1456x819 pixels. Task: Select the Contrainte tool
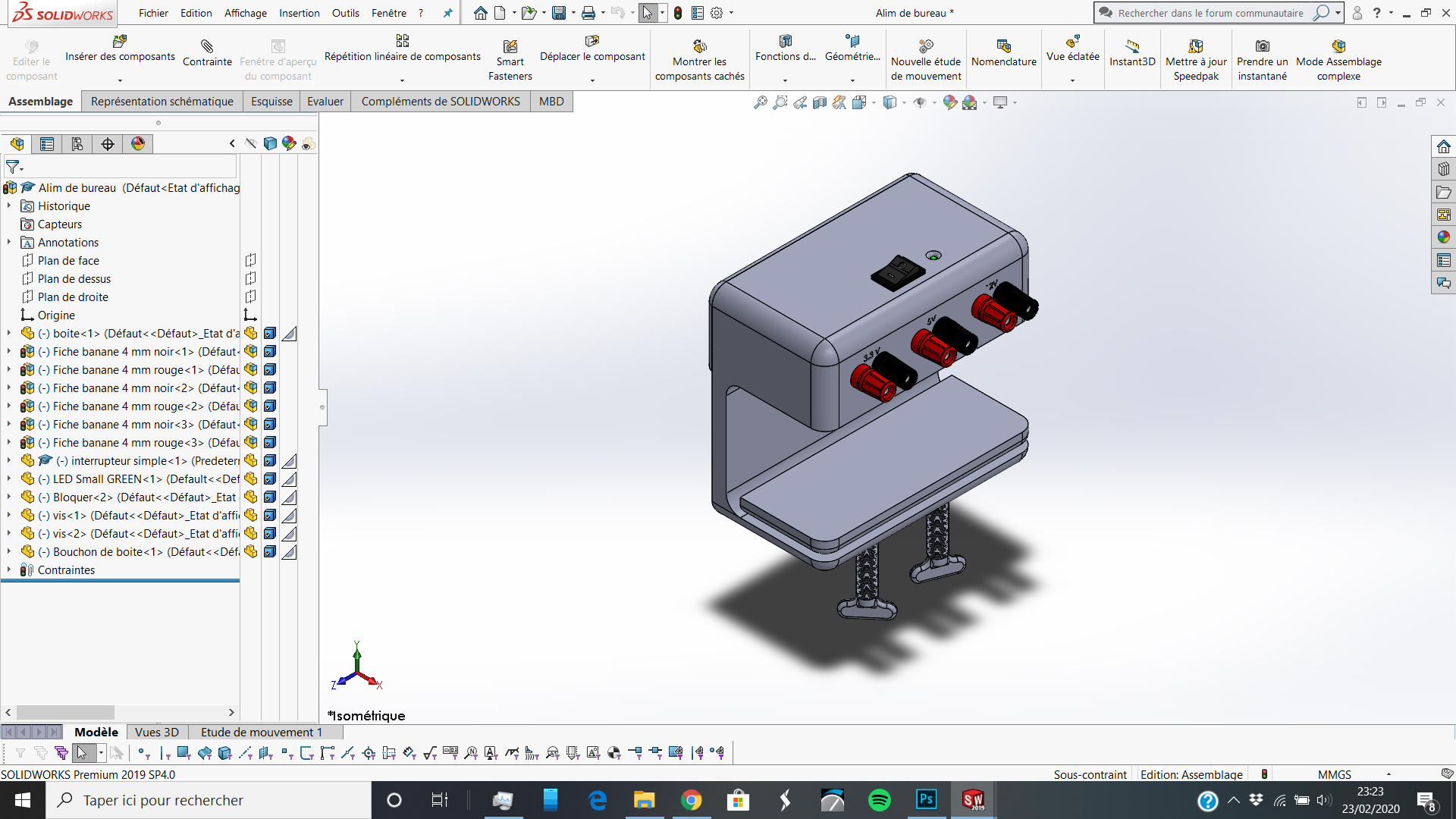coord(207,53)
